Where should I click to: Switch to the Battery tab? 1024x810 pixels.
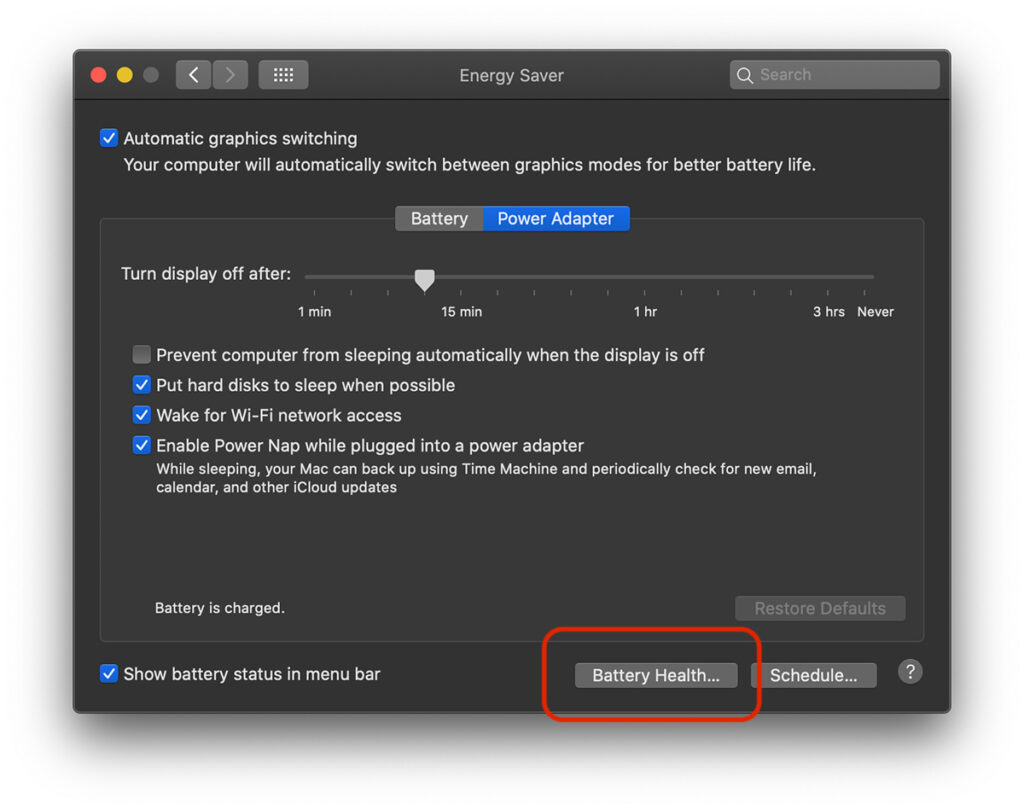[439, 218]
